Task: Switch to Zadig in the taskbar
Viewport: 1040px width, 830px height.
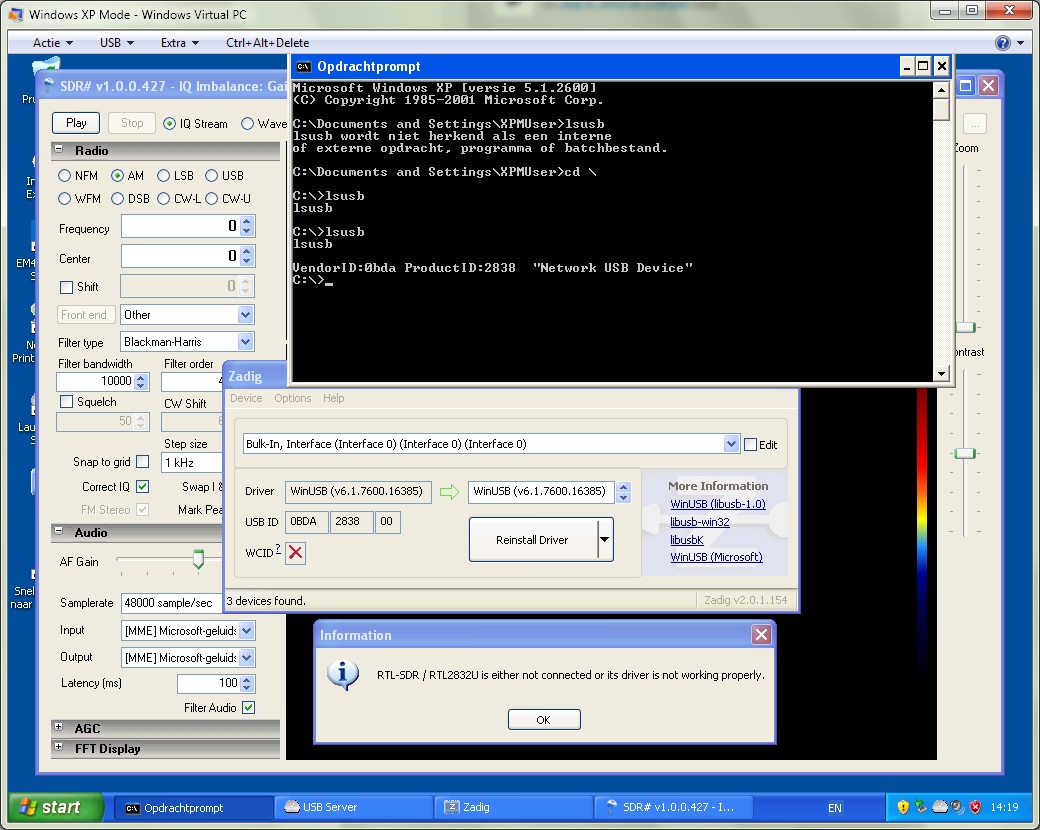Action: point(514,807)
